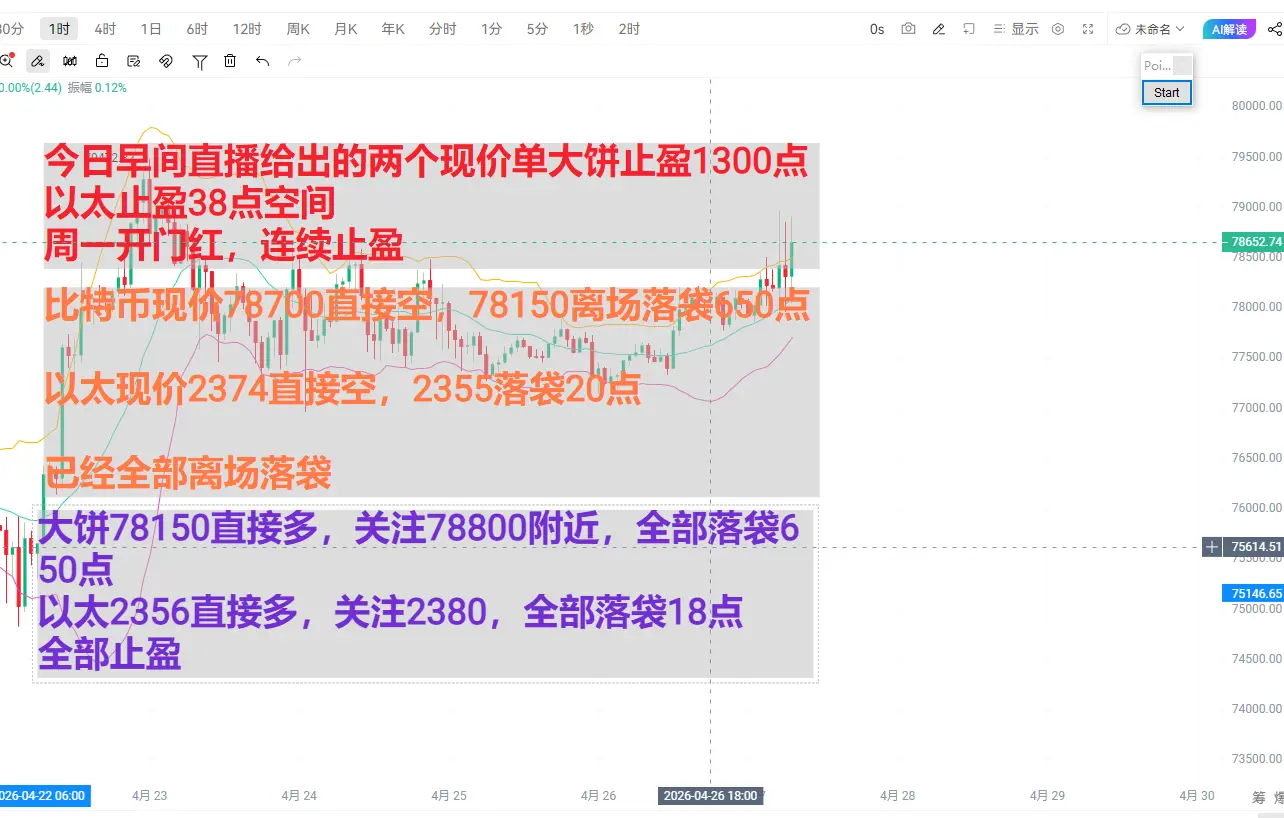The image size is (1284, 818).
Task: Select the red text annotation 周一开门红，连续止盈
Action: click(x=224, y=246)
